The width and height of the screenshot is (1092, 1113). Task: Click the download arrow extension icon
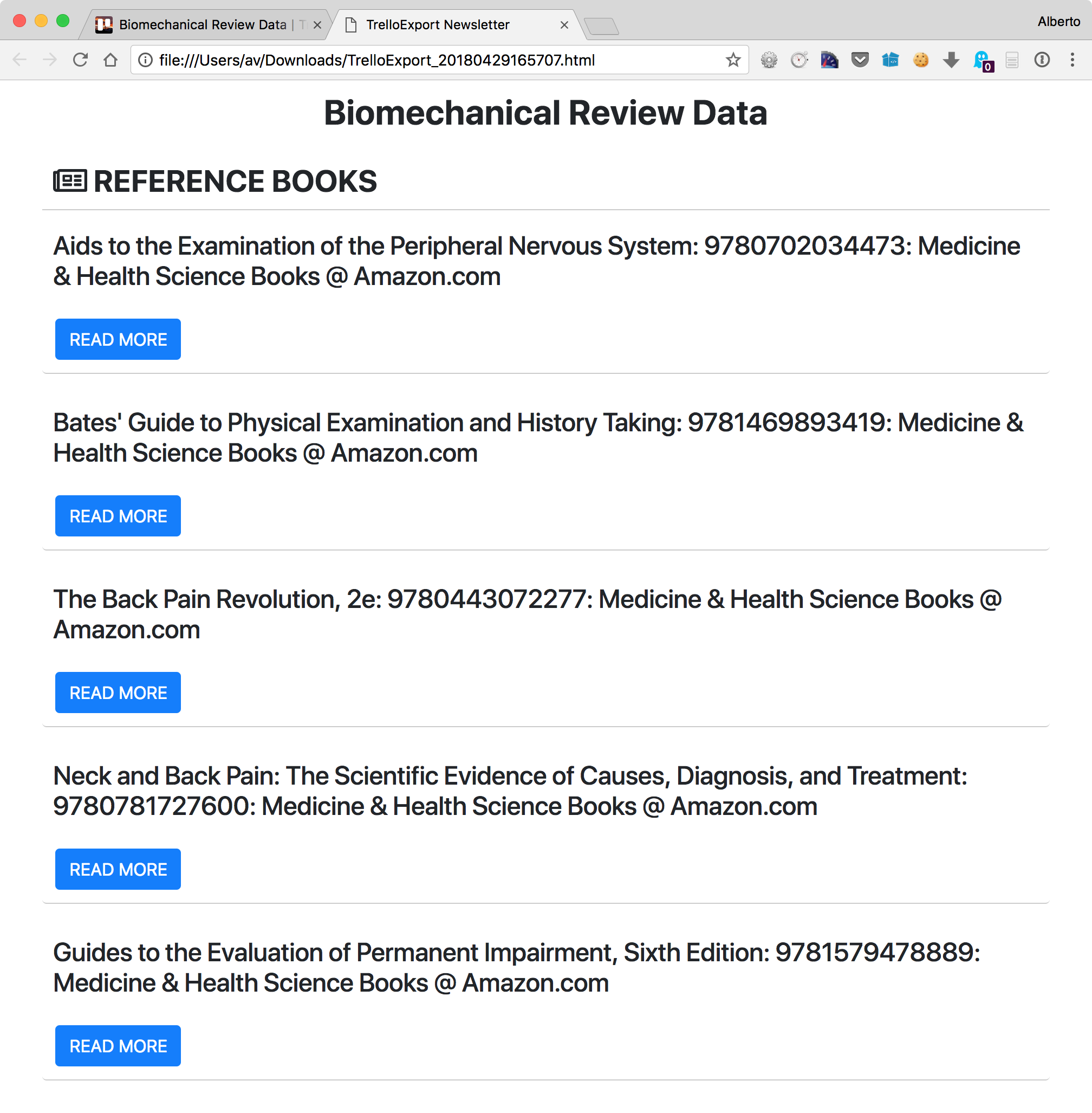(x=951, y=60)
